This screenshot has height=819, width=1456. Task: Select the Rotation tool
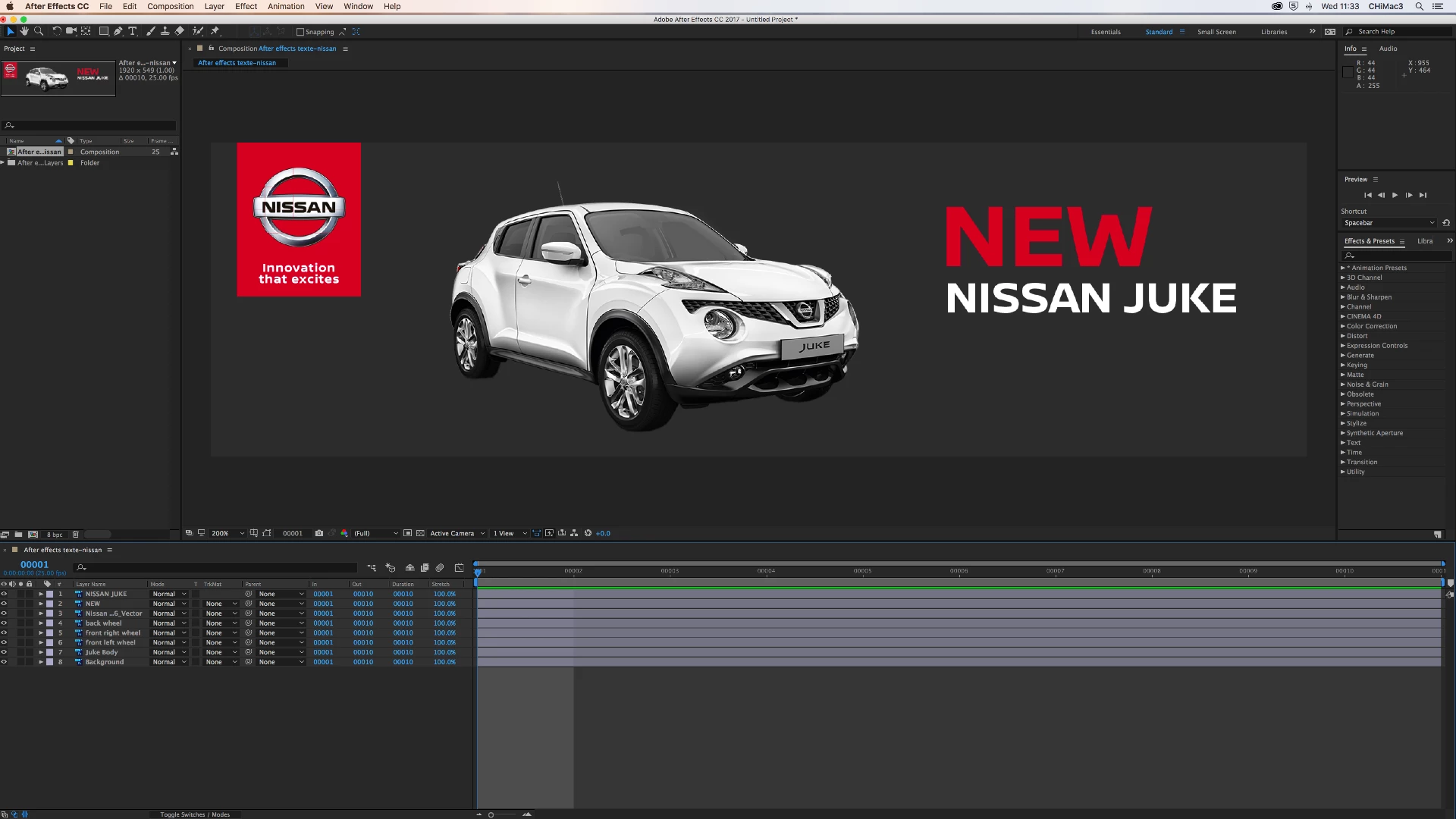[56, 31]
